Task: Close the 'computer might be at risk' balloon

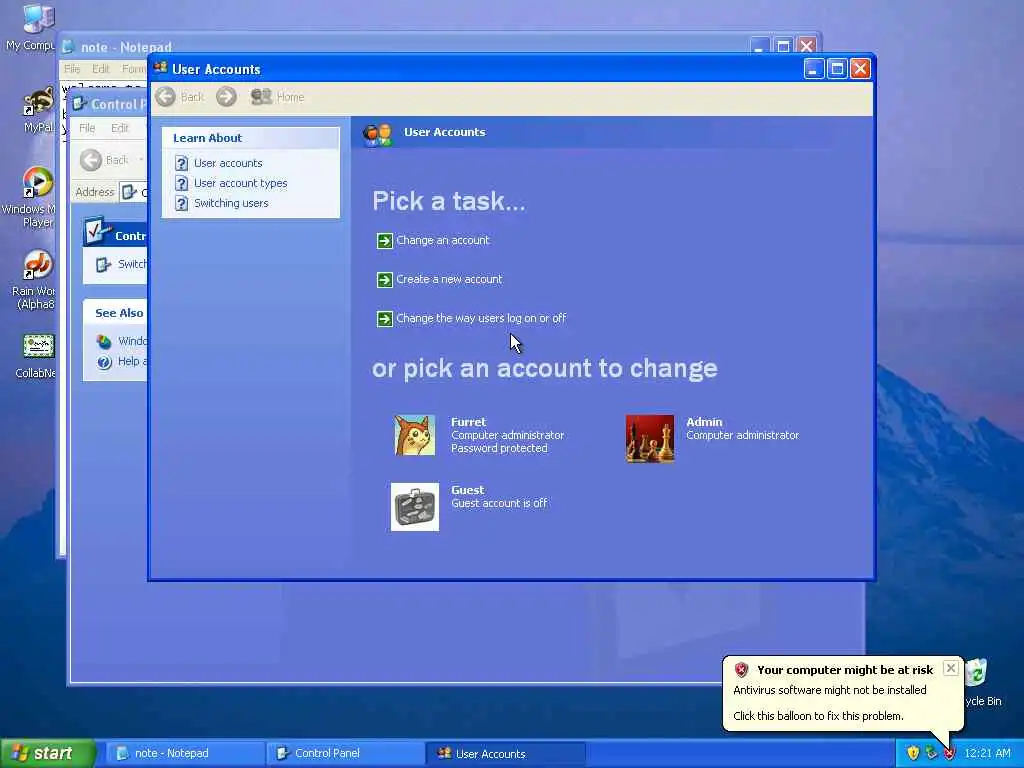Action: tap(951, 668)
